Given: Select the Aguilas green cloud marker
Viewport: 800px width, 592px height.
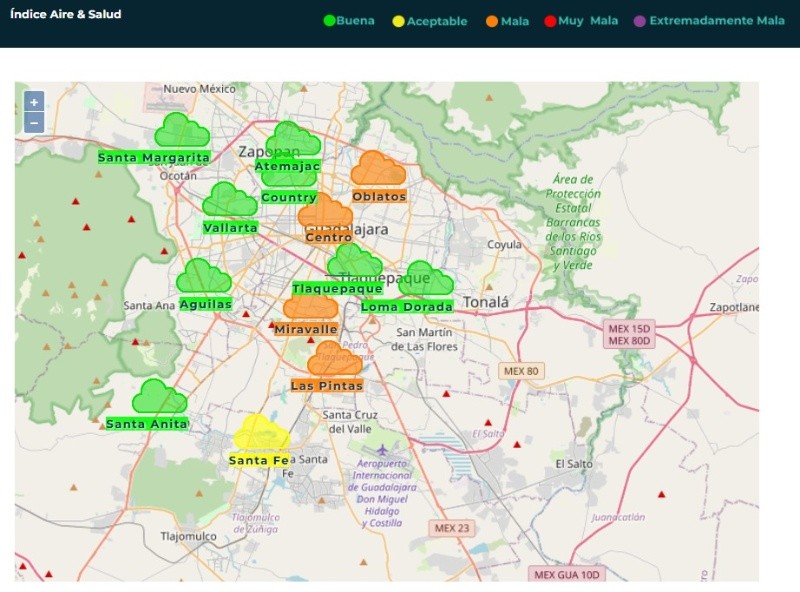Looking at the screenshot, I should coord(203,276).
